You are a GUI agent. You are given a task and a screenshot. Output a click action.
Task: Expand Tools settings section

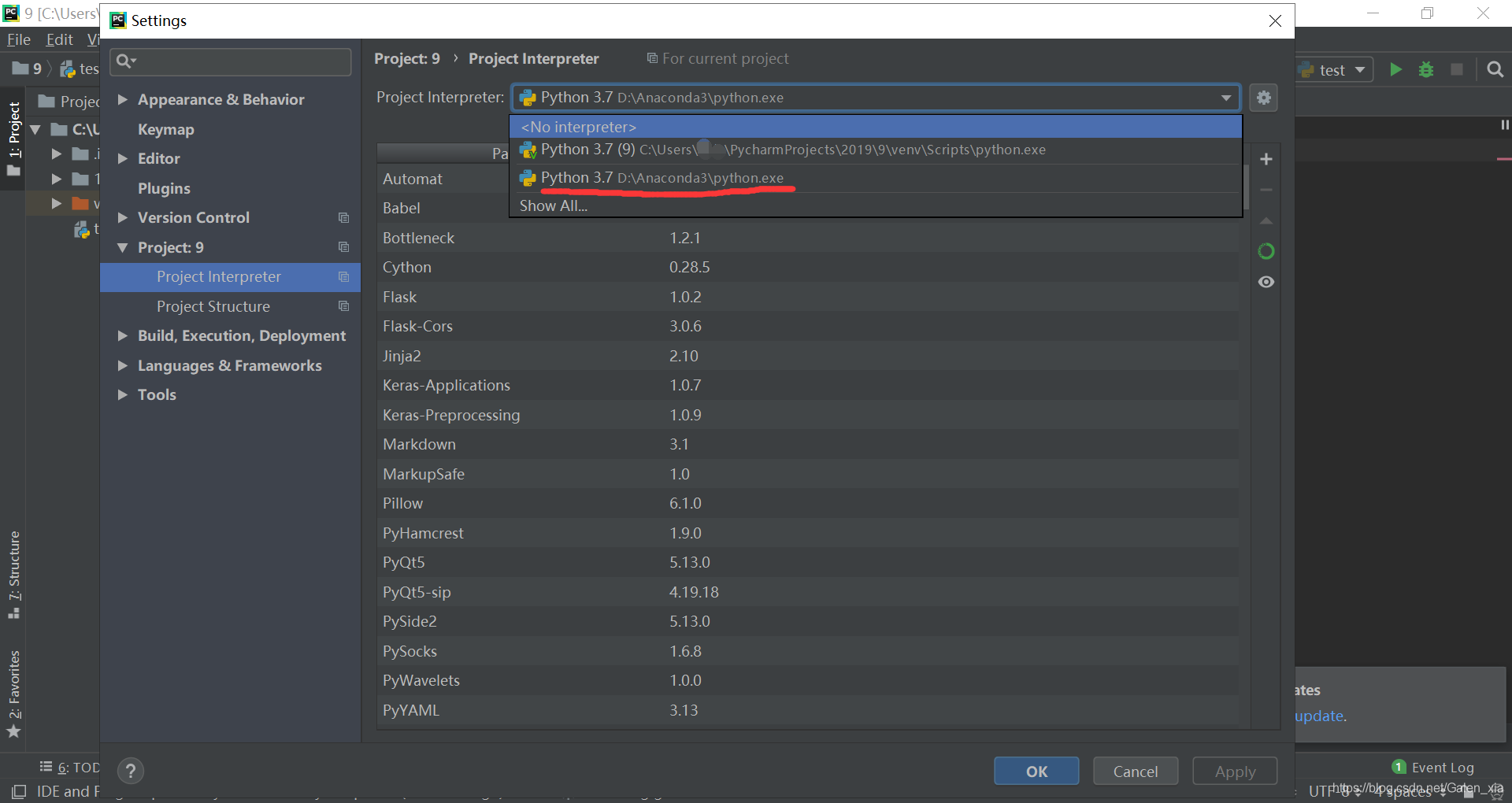[x=122, y=394]
